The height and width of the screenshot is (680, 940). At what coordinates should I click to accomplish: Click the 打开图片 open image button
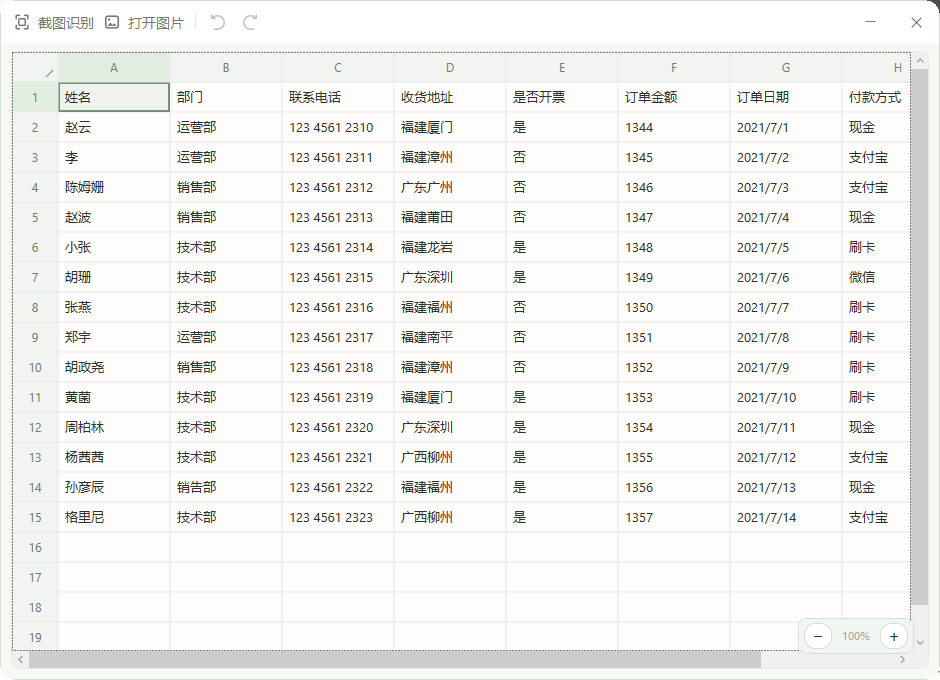pos(144,23)
